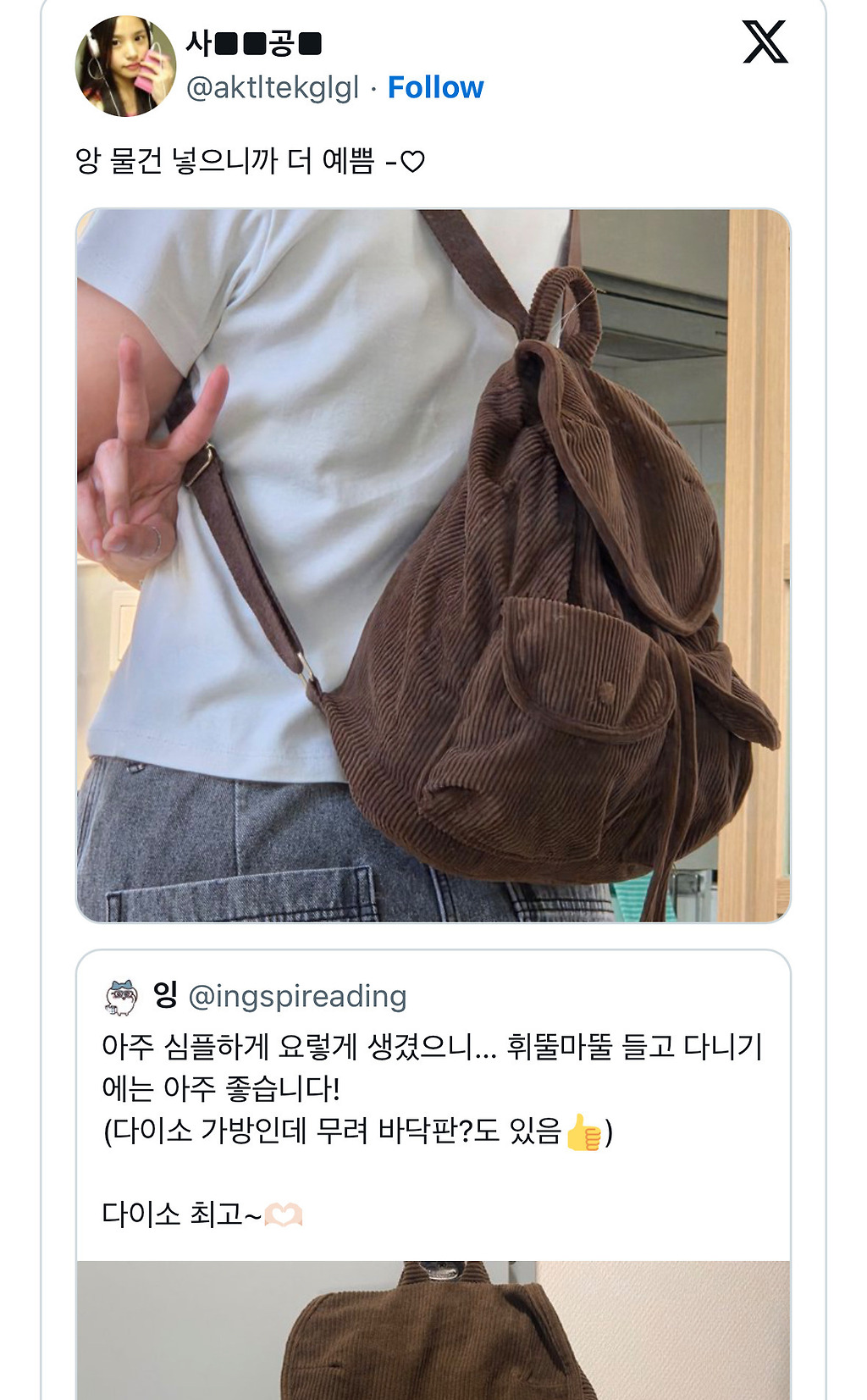Open the brown corduroy backpack photo
Image resolution: width=867 pixels, height=1400 pixels.
433,566
